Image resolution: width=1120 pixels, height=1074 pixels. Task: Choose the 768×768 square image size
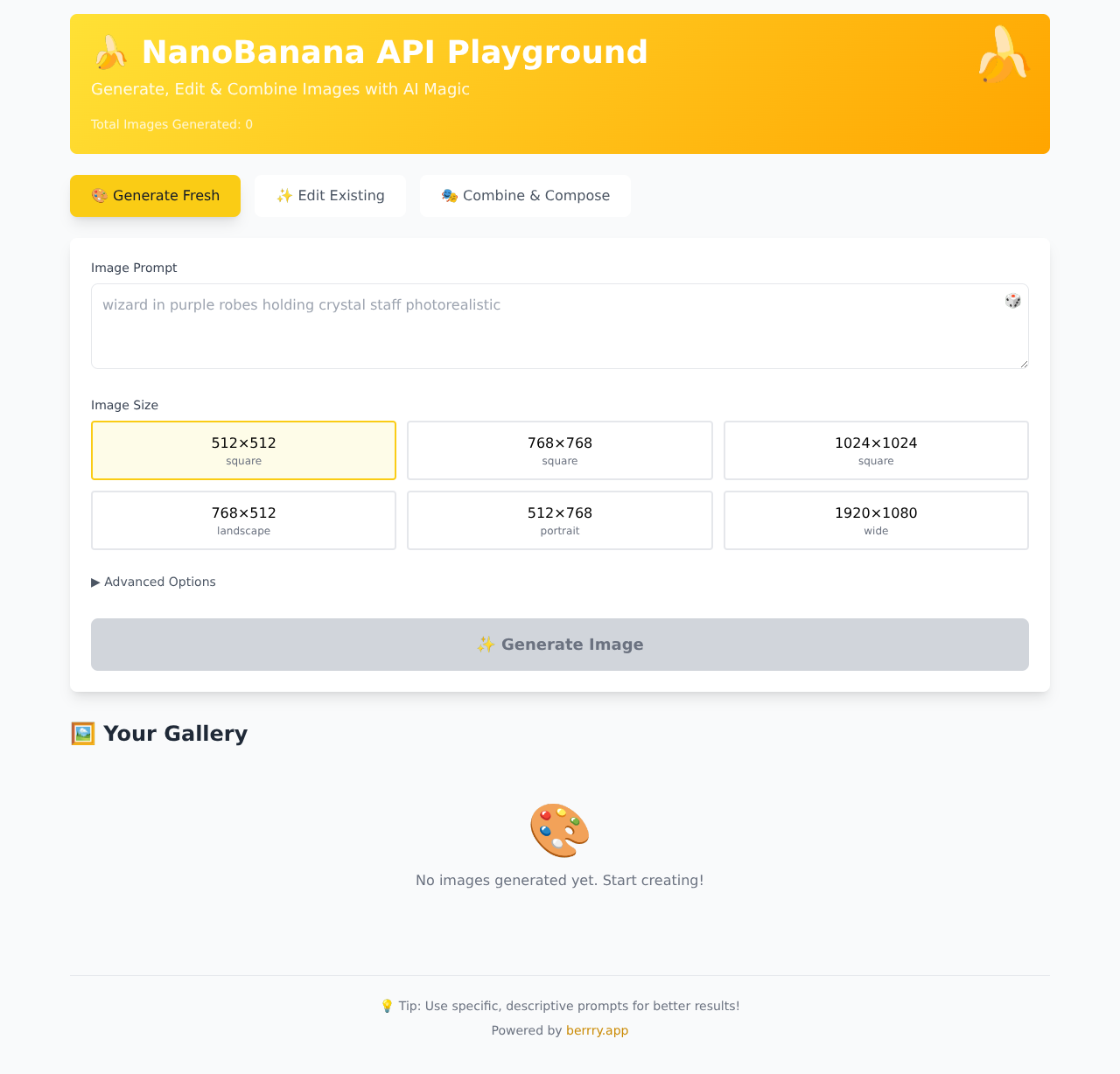[x=560, y=450]
